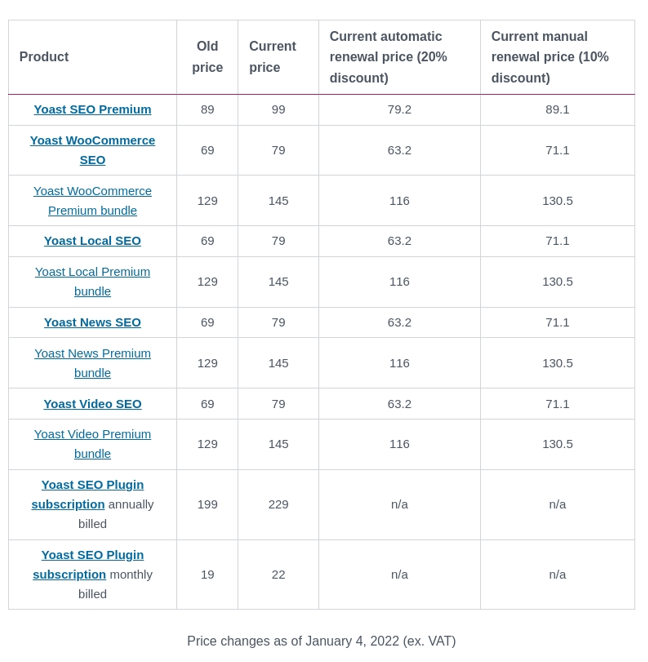Click the 229 current price cell

(x=278, y=504)
